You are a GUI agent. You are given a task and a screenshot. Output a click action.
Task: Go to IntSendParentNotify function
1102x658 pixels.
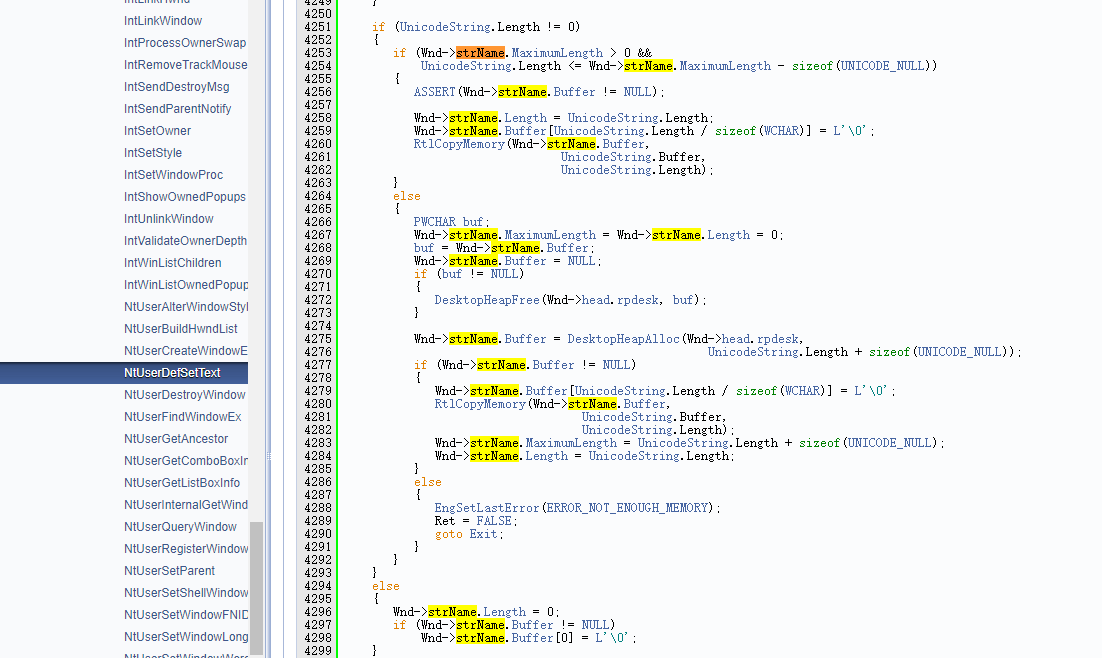point(178,109)
